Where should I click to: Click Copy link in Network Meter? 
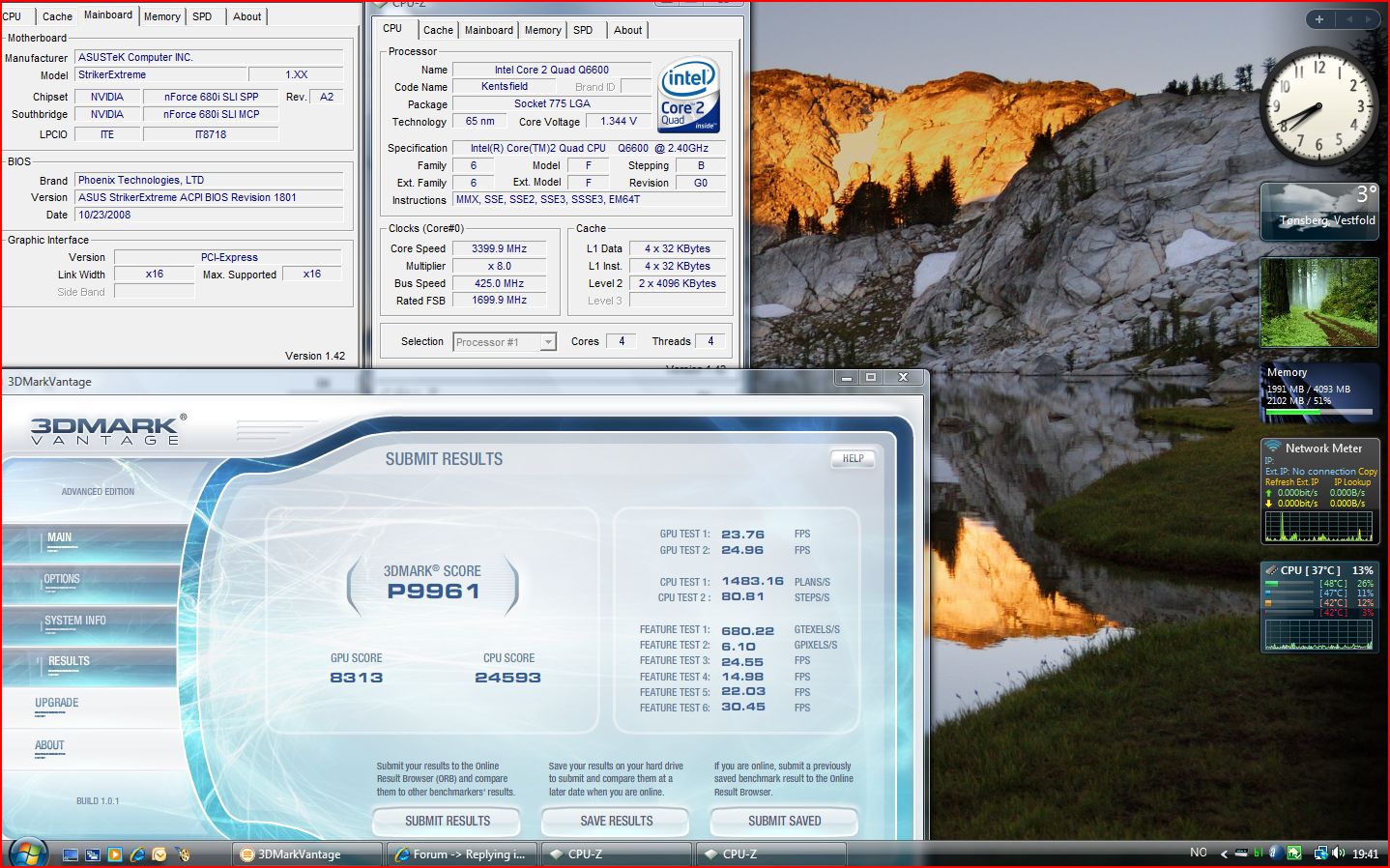click(x=1368, y=472)
